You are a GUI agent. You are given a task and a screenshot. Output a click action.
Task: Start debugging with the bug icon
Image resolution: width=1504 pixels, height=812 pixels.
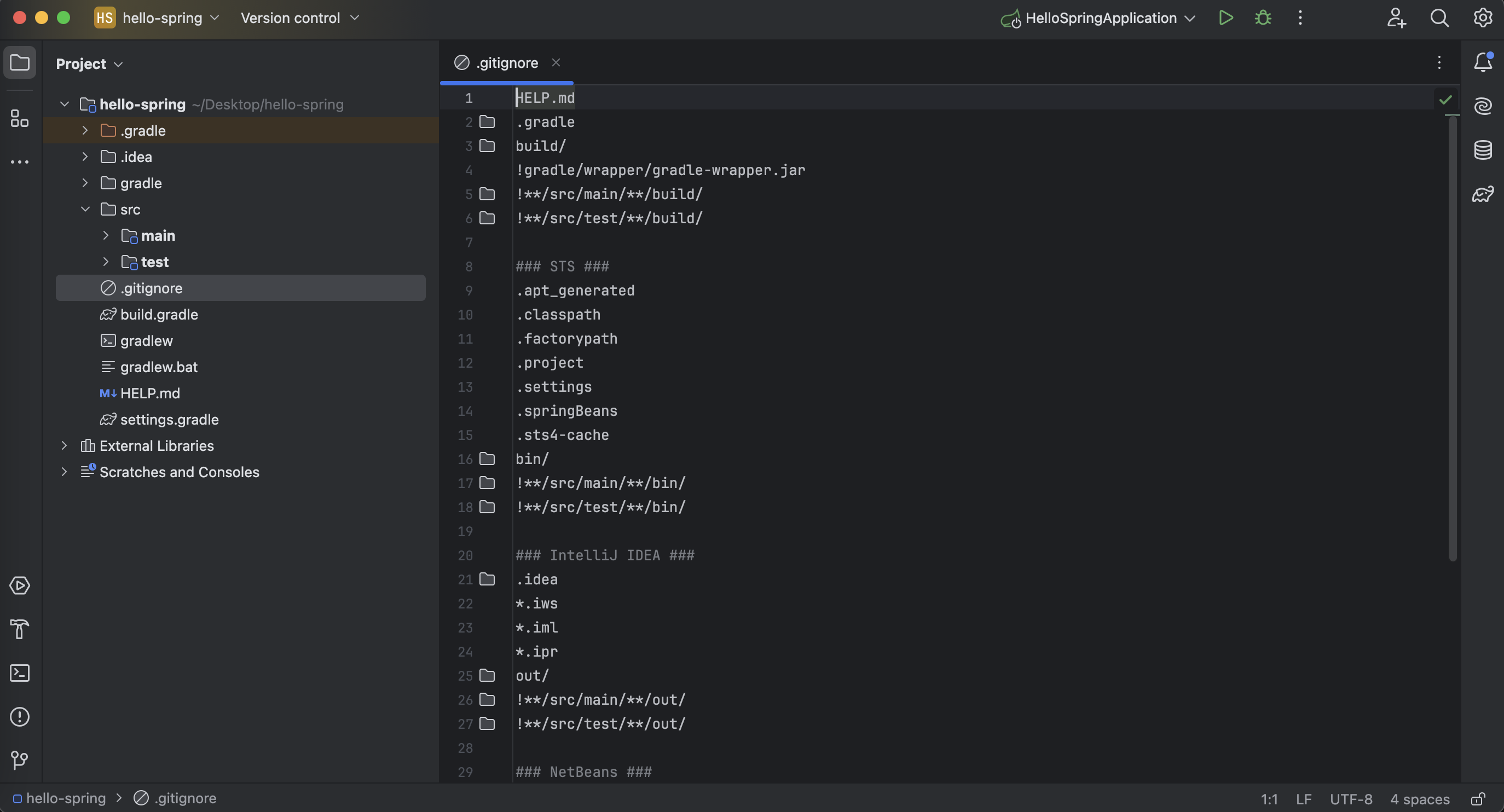[1263, 18]
